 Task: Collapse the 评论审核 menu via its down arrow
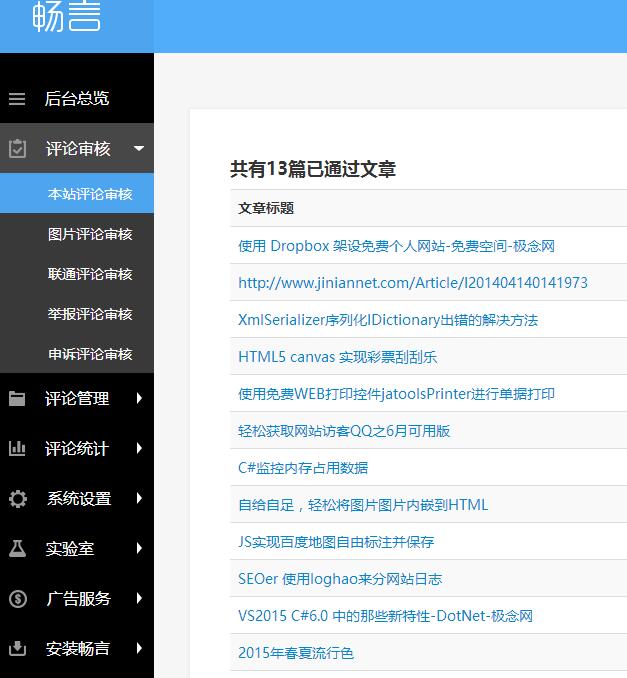point(139,148)
